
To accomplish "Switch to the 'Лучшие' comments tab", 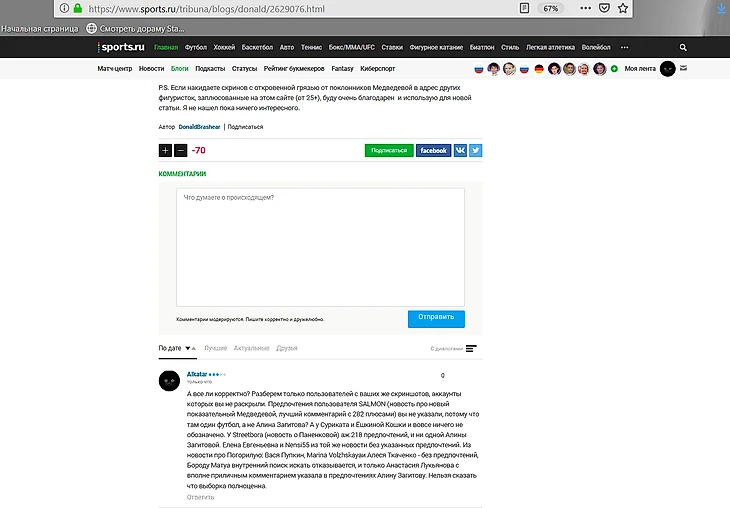I will (x=216, y=348).
